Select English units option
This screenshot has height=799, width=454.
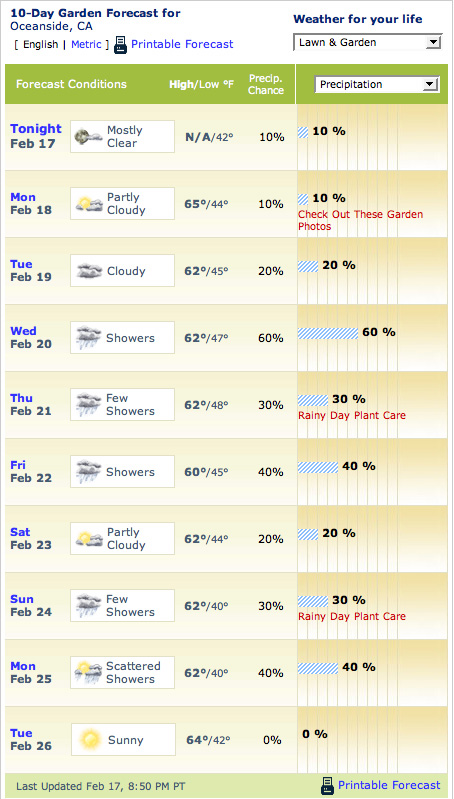[x=40, y=44]
